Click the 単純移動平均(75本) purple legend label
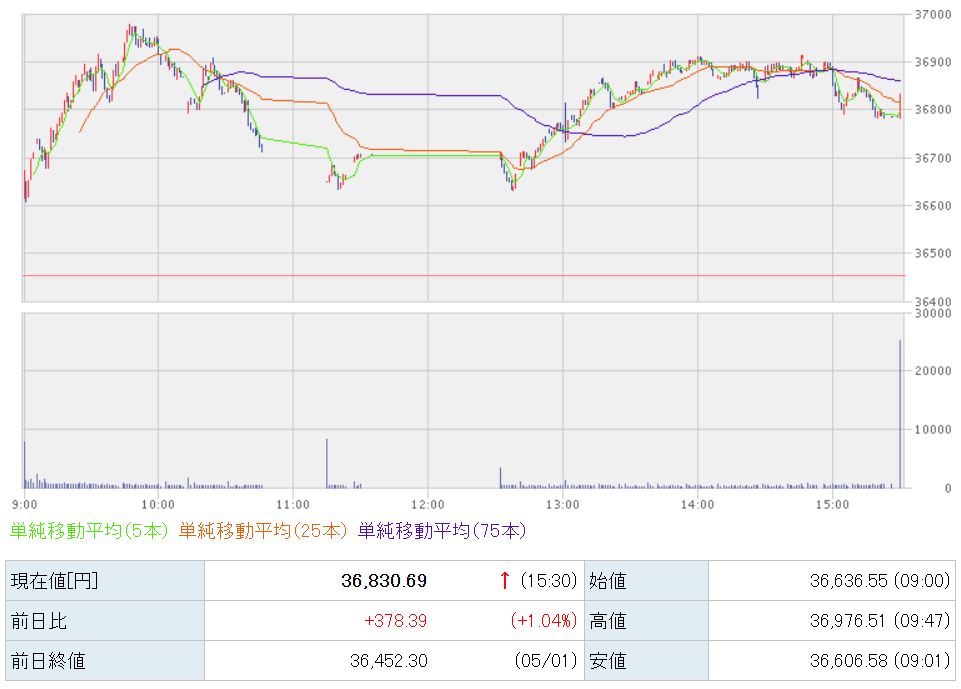961x689 pixels. click(x=442, y=530)
